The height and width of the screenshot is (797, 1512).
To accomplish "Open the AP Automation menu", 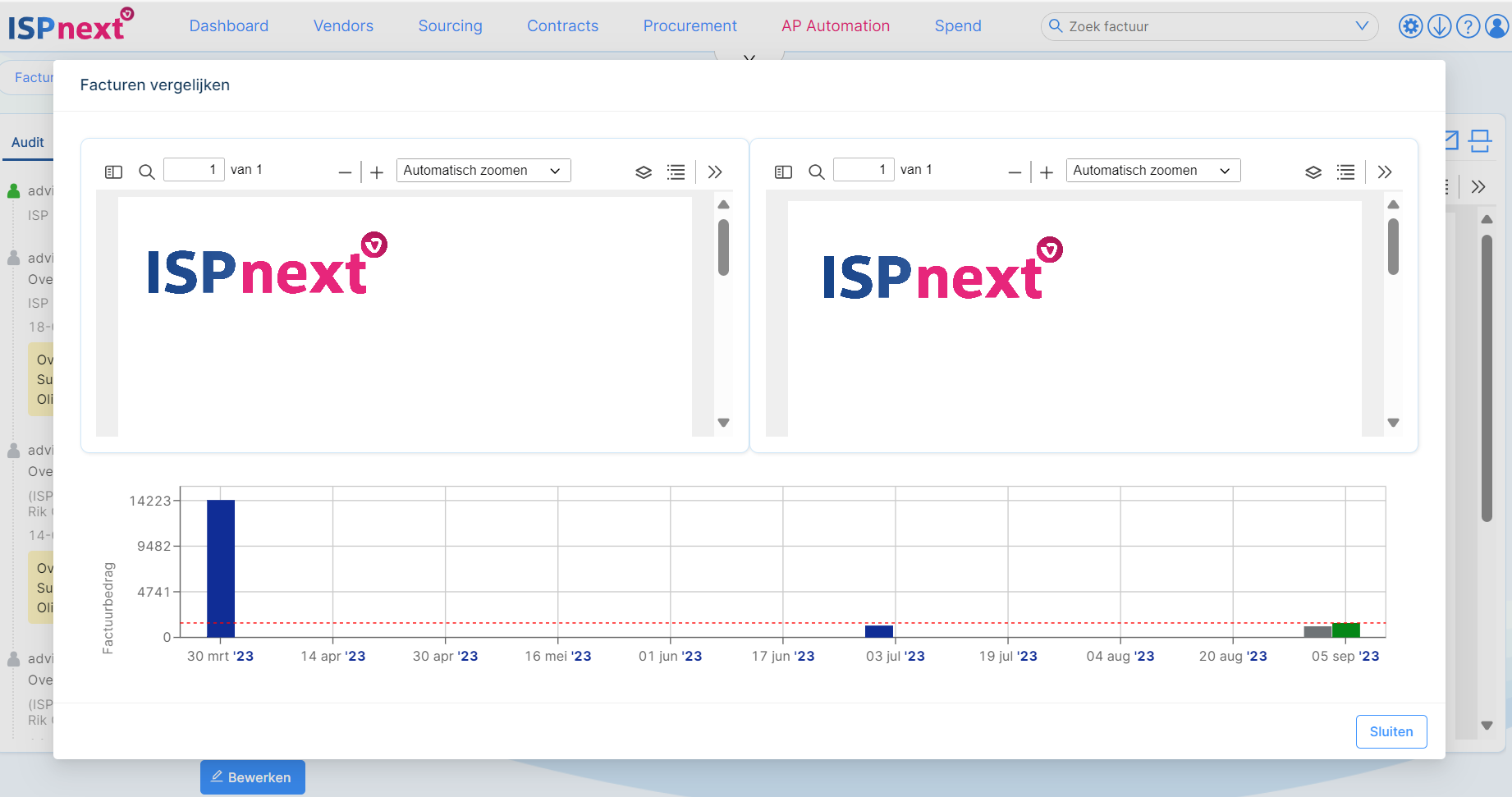I will click(x=836, y=26).
